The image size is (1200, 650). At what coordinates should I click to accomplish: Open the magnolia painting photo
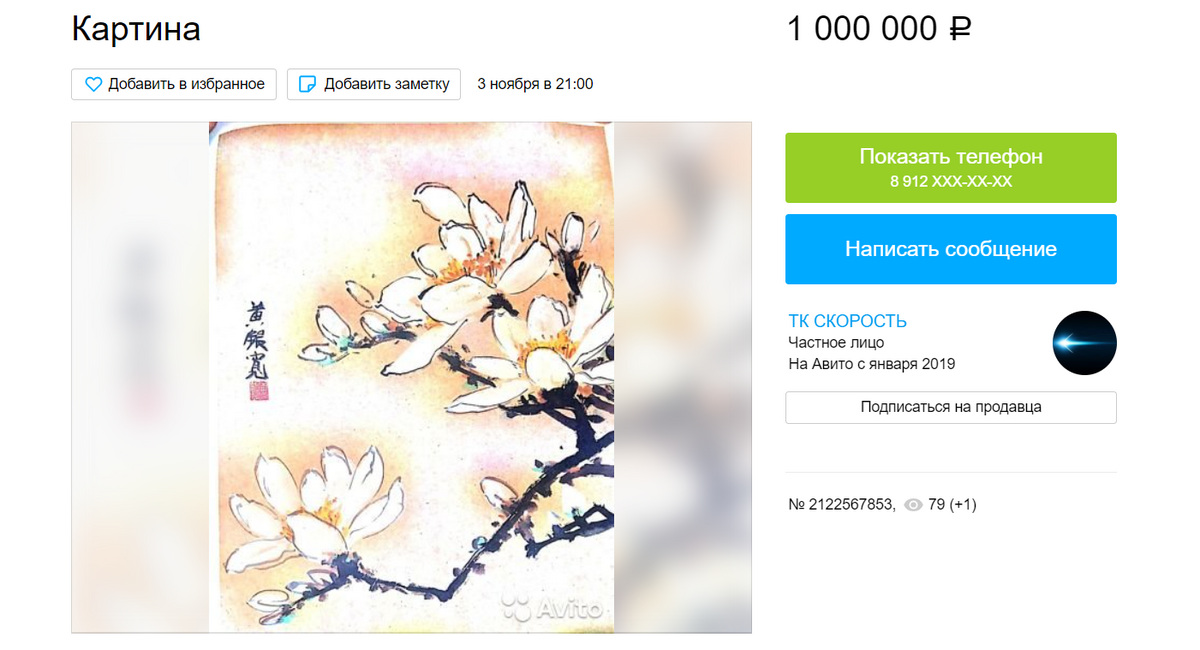(411, 377)
